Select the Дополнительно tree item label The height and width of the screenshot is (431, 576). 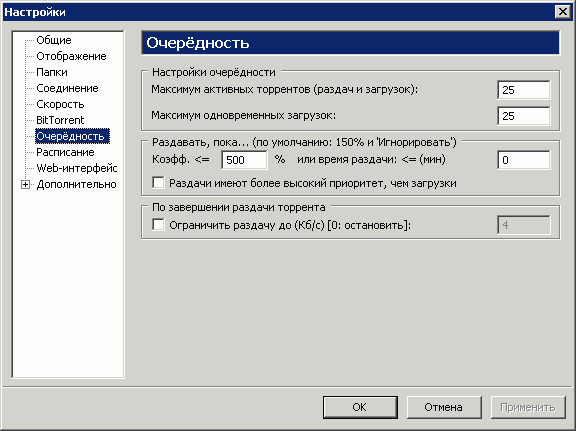(x=76, y=184)
